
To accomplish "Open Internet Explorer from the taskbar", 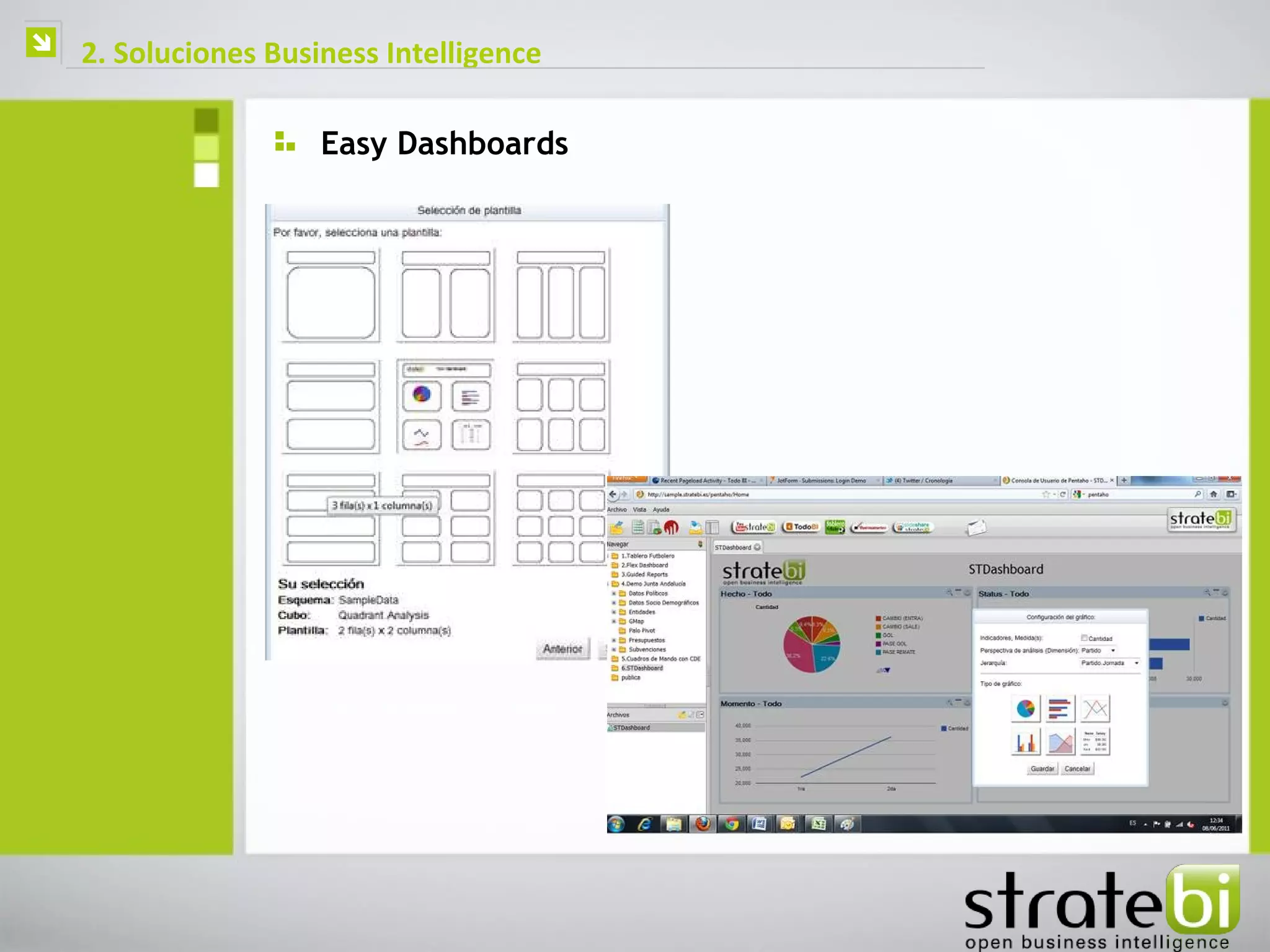I will pyautogui.click(x=645, y=824).
